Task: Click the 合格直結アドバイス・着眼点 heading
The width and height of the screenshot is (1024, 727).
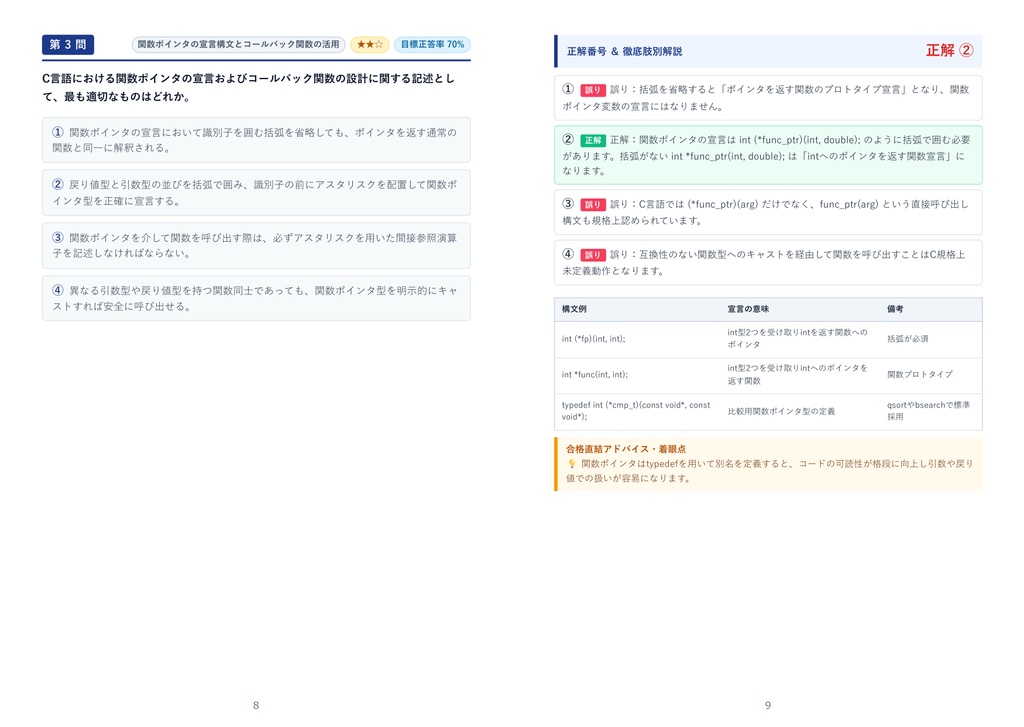Action: click(x=626, y=449)
